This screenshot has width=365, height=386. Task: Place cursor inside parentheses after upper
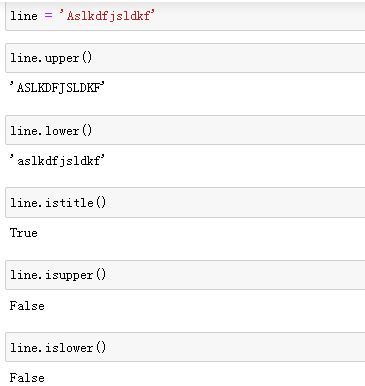pyautogui.click(x=86, y=58)
